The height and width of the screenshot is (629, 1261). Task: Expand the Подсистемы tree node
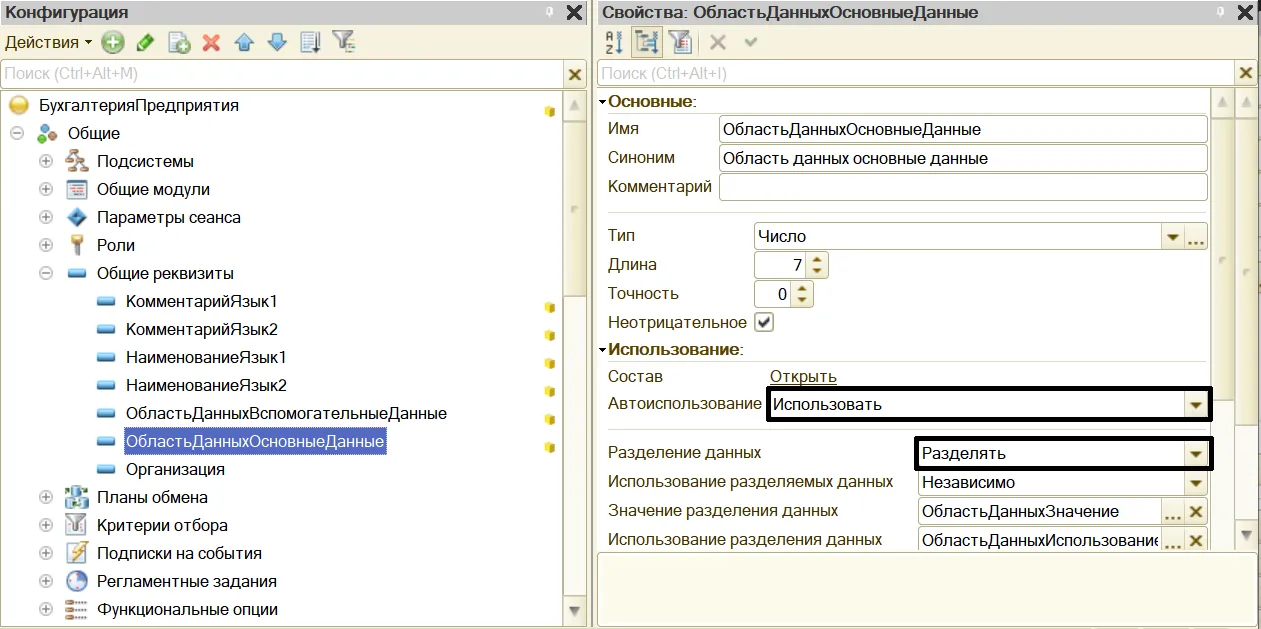point(46,161)
